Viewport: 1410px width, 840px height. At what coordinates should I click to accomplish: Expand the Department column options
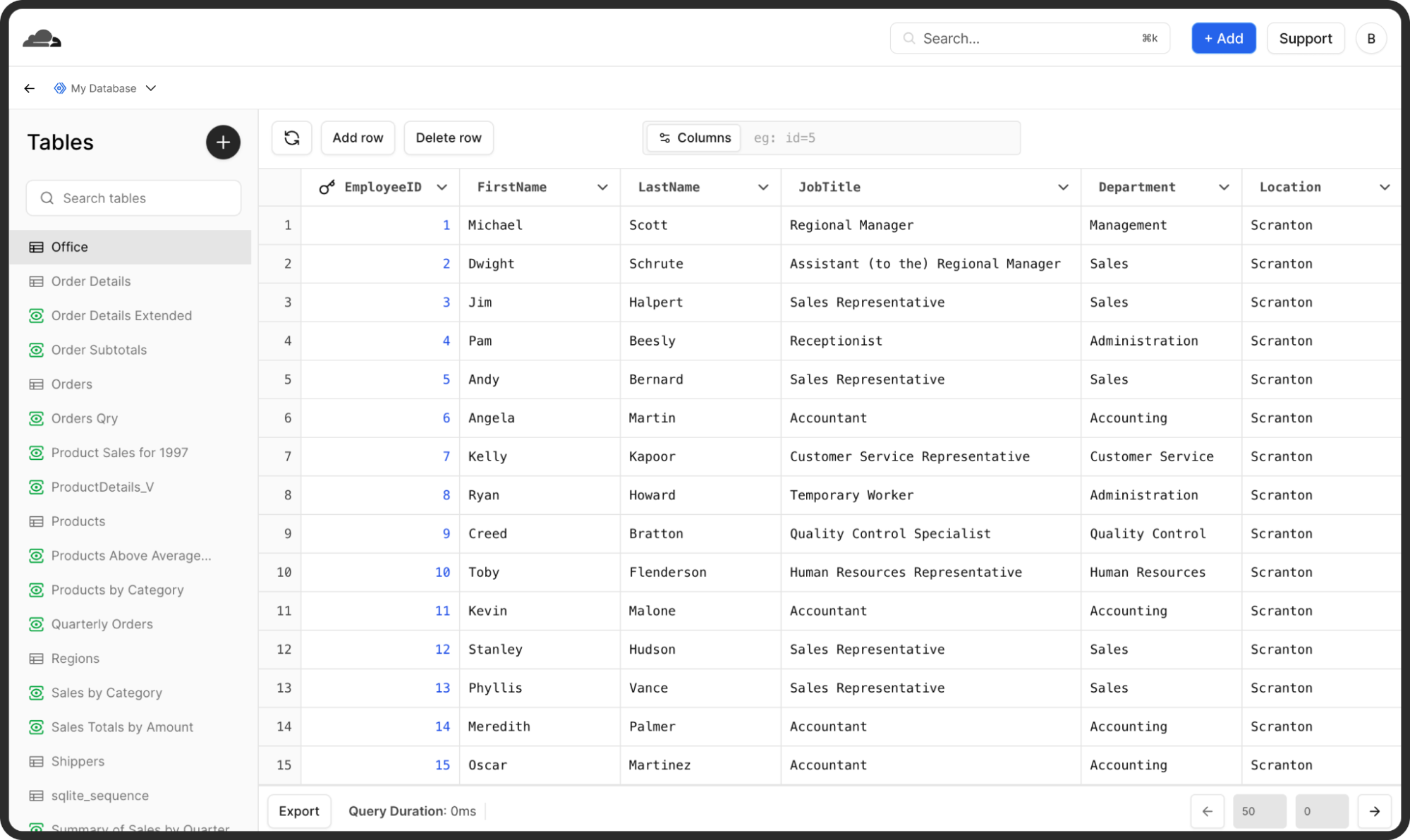1223,187
